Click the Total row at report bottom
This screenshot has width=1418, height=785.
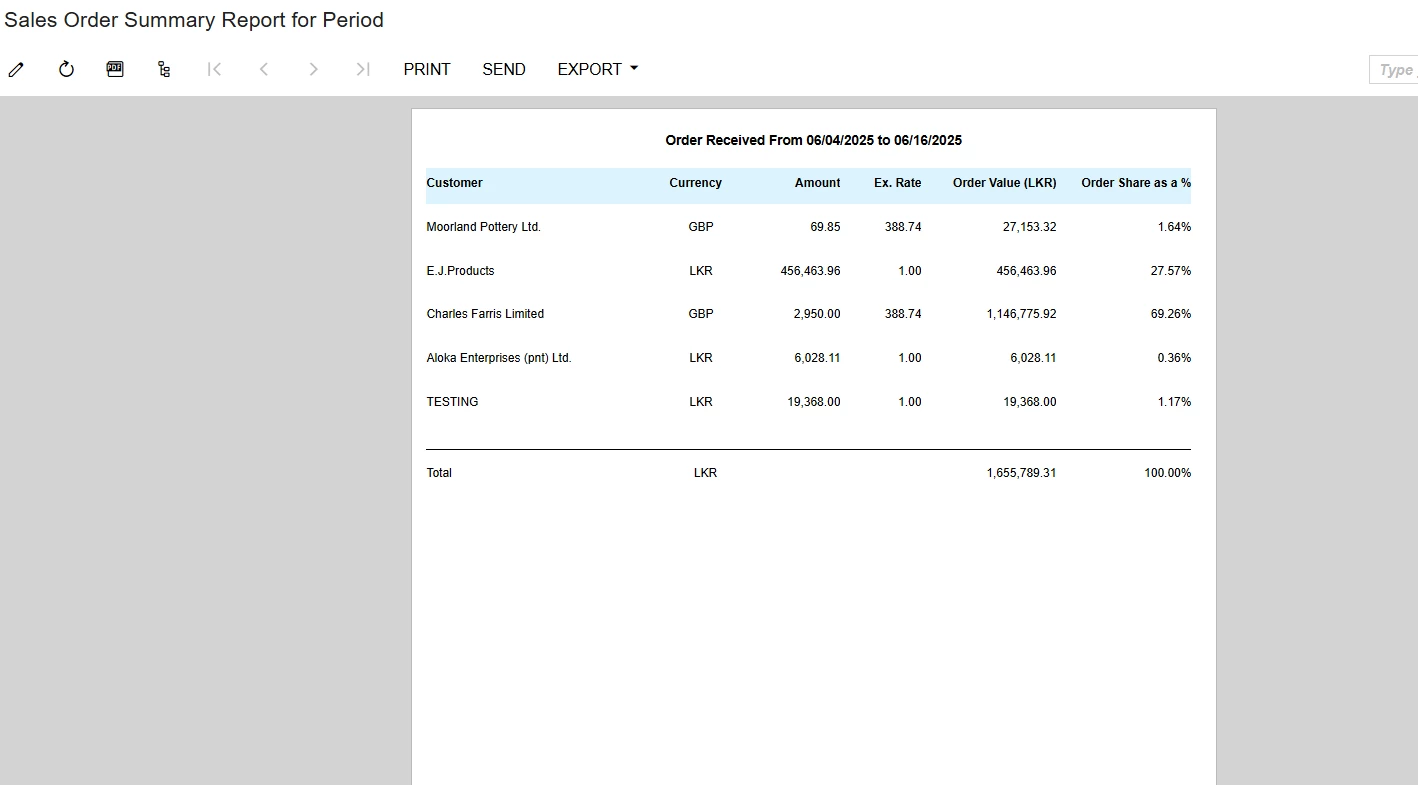pos(438,472)
